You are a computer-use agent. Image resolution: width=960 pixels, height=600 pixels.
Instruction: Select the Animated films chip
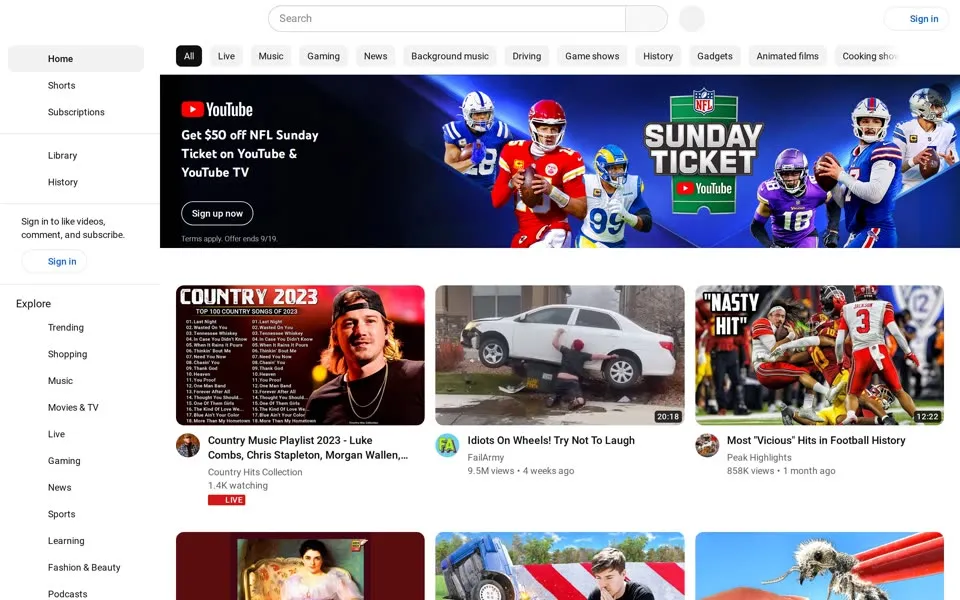pos(787,56)
